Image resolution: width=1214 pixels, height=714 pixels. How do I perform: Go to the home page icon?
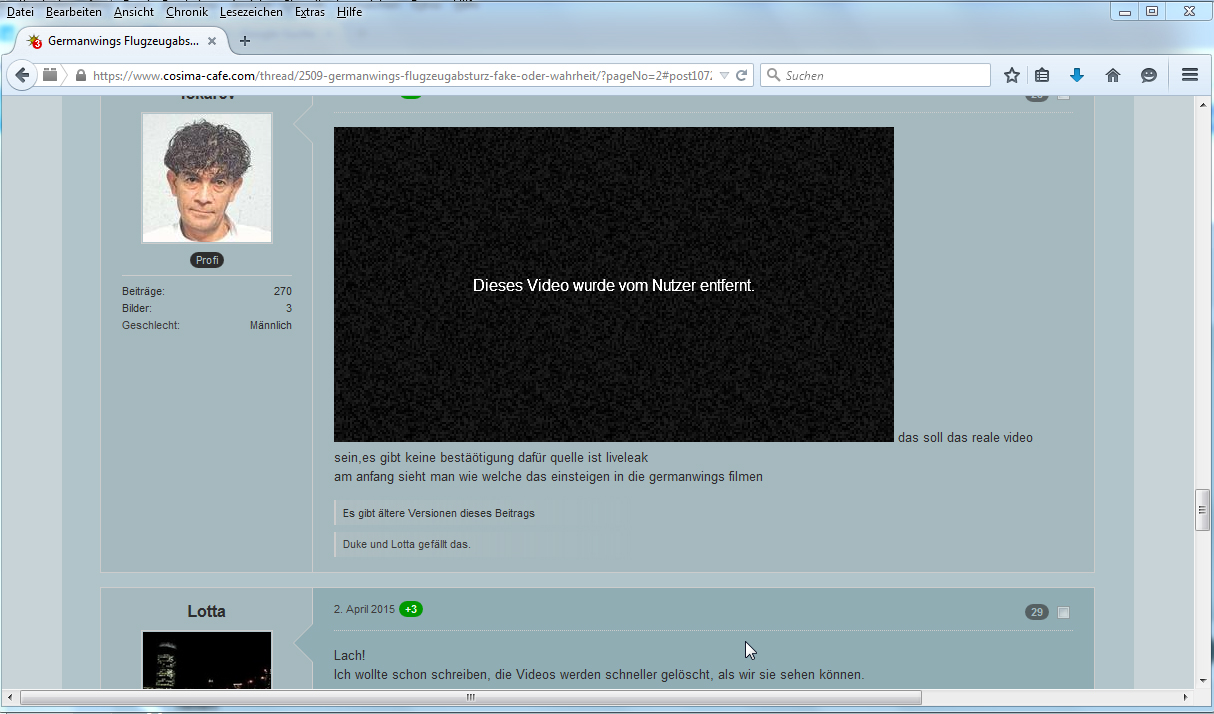[1113, 75]
